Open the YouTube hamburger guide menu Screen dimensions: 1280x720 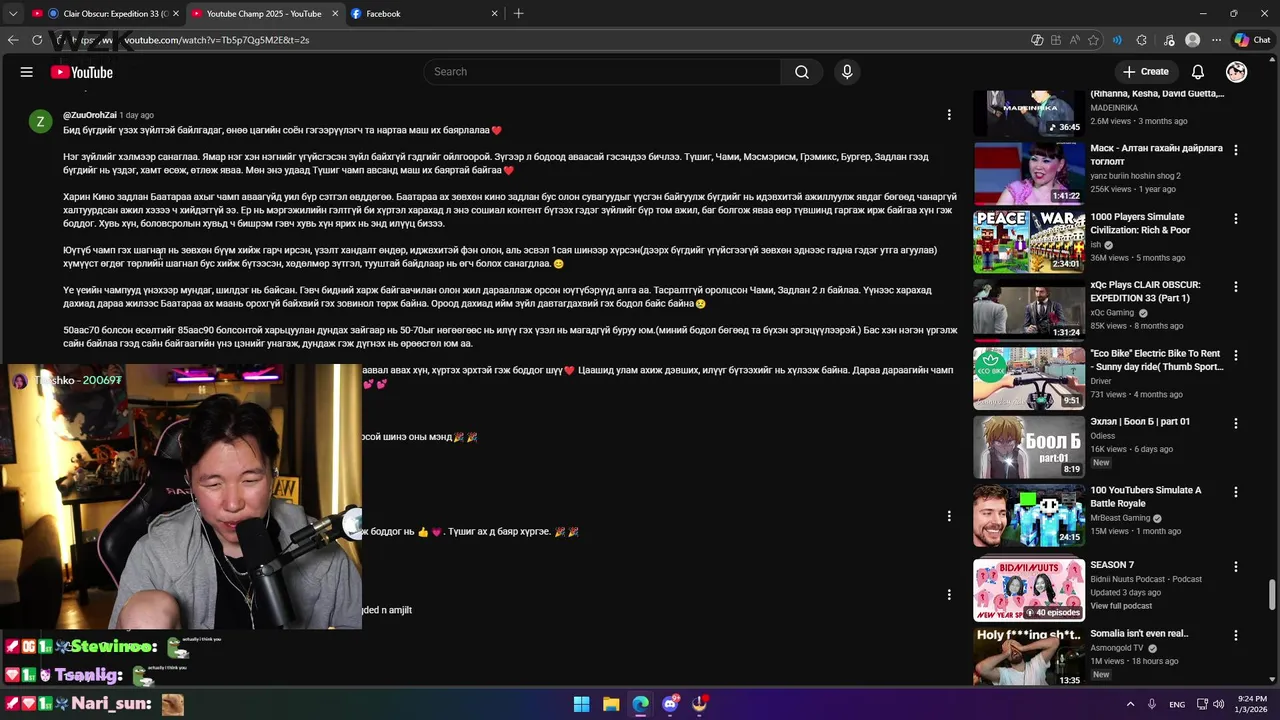pos(27,72)
